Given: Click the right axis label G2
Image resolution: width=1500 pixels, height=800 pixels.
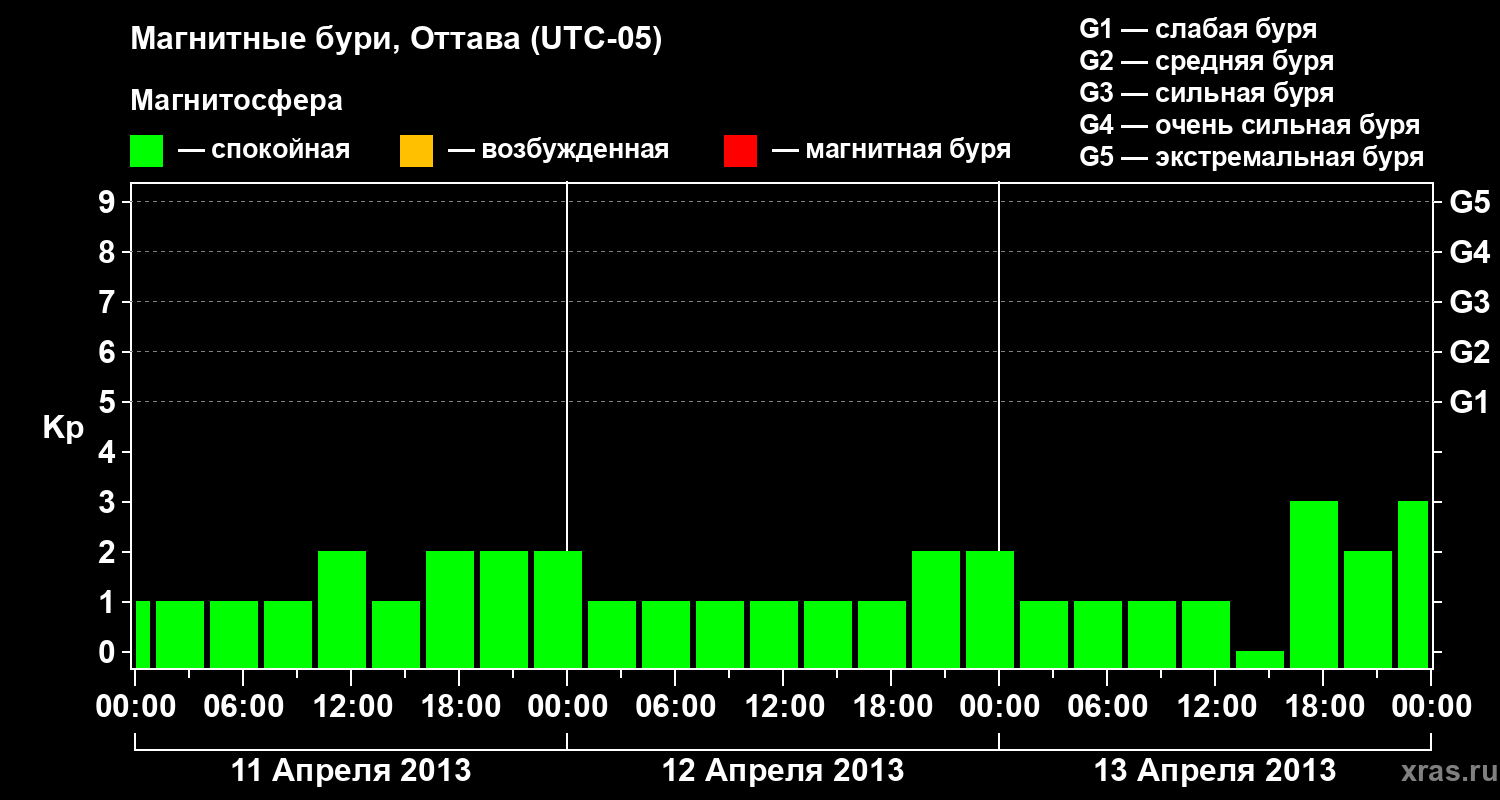Looking at the screenshot, I should pos(1469,353).
